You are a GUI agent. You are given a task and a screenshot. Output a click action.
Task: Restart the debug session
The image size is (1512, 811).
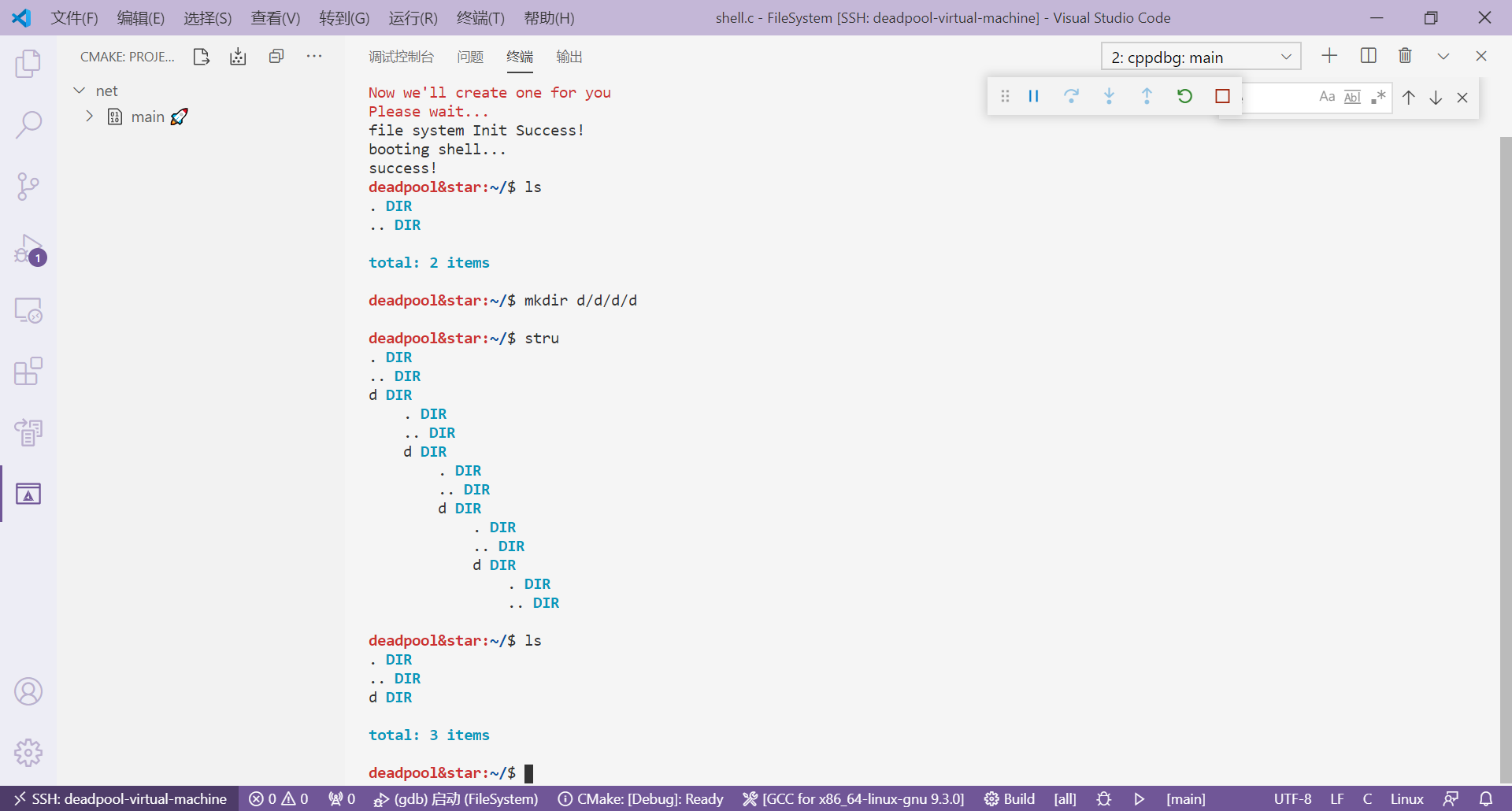(1184, 96)
